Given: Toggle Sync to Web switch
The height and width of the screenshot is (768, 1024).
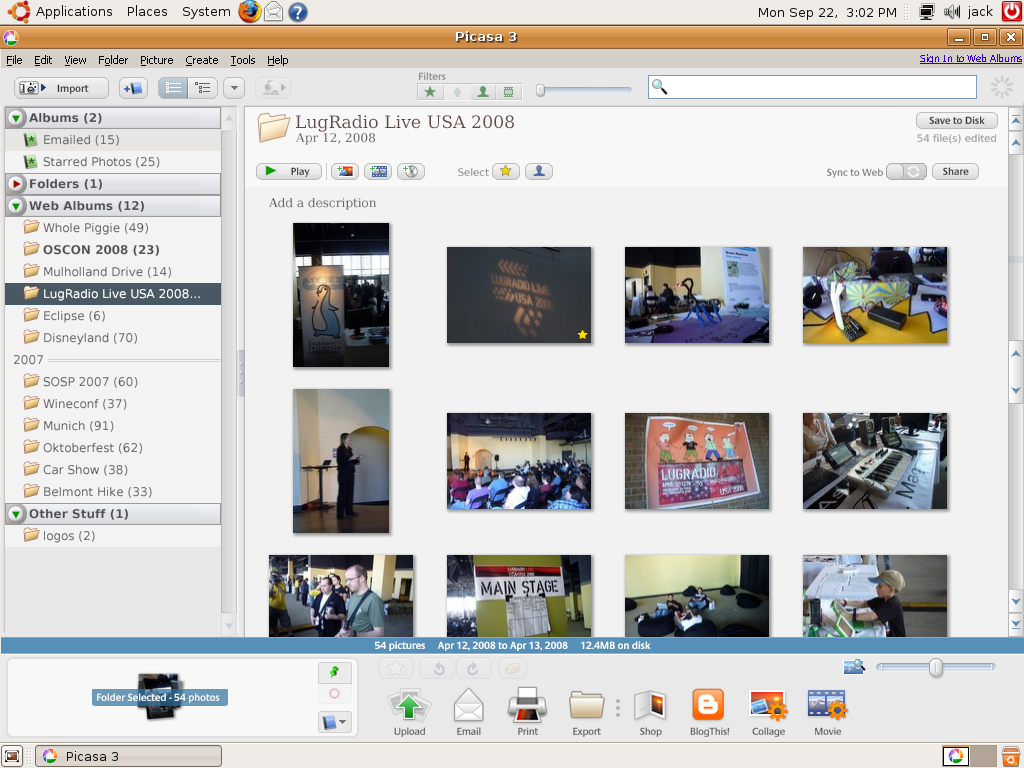Looking at the screenshot, I should point(905,171).
